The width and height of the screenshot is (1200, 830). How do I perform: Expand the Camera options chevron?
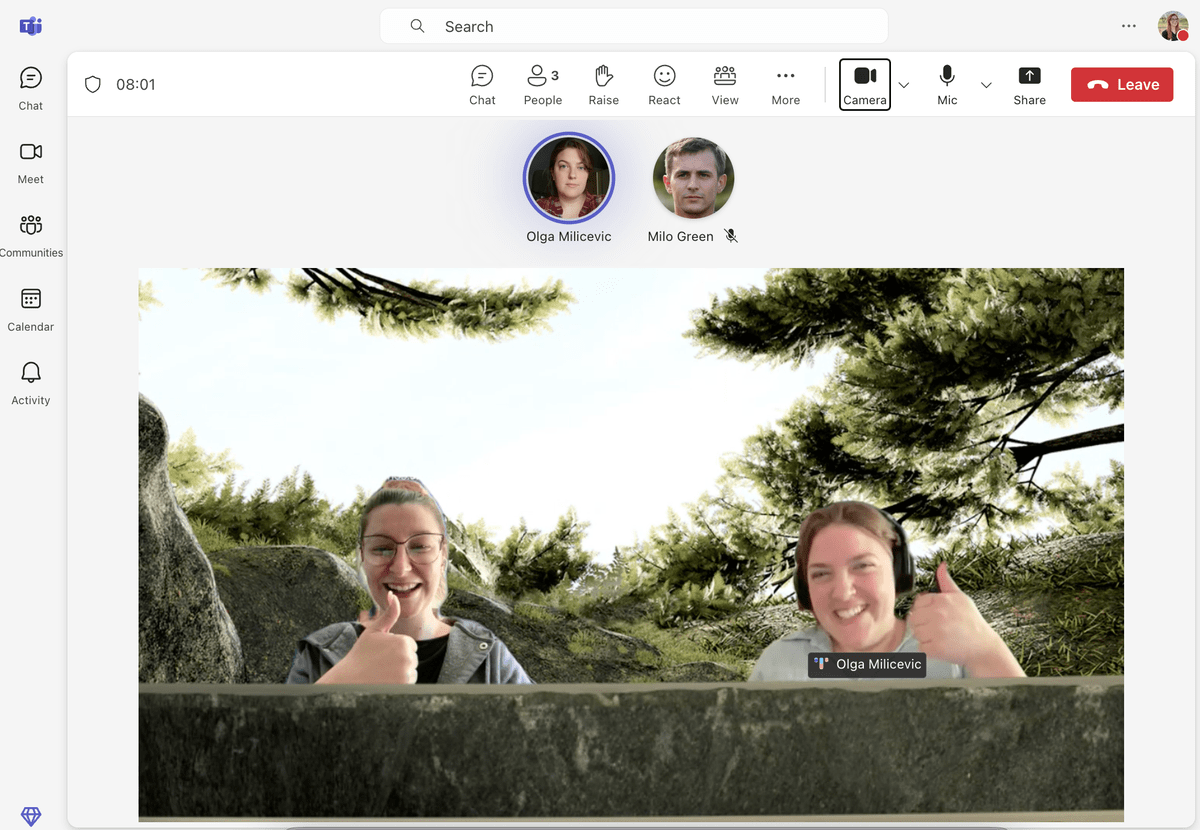click(904, 85)
